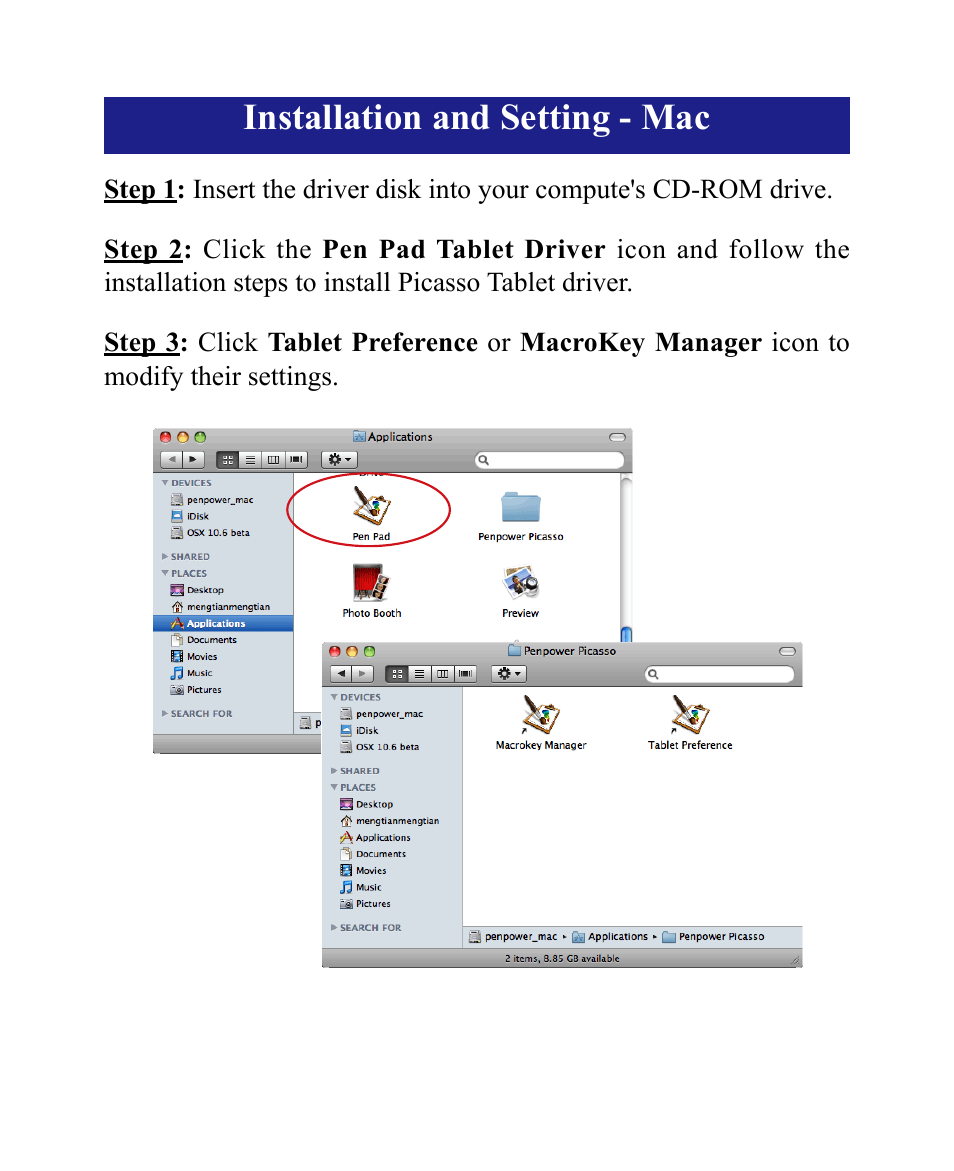Go forward in the Applications window

[x=193, y=459]
